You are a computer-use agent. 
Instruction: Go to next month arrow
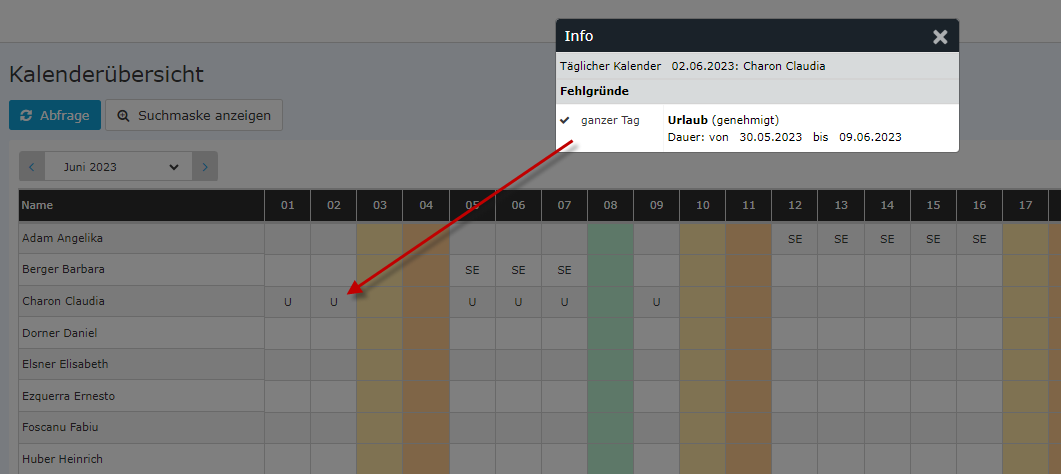point(205,166)
